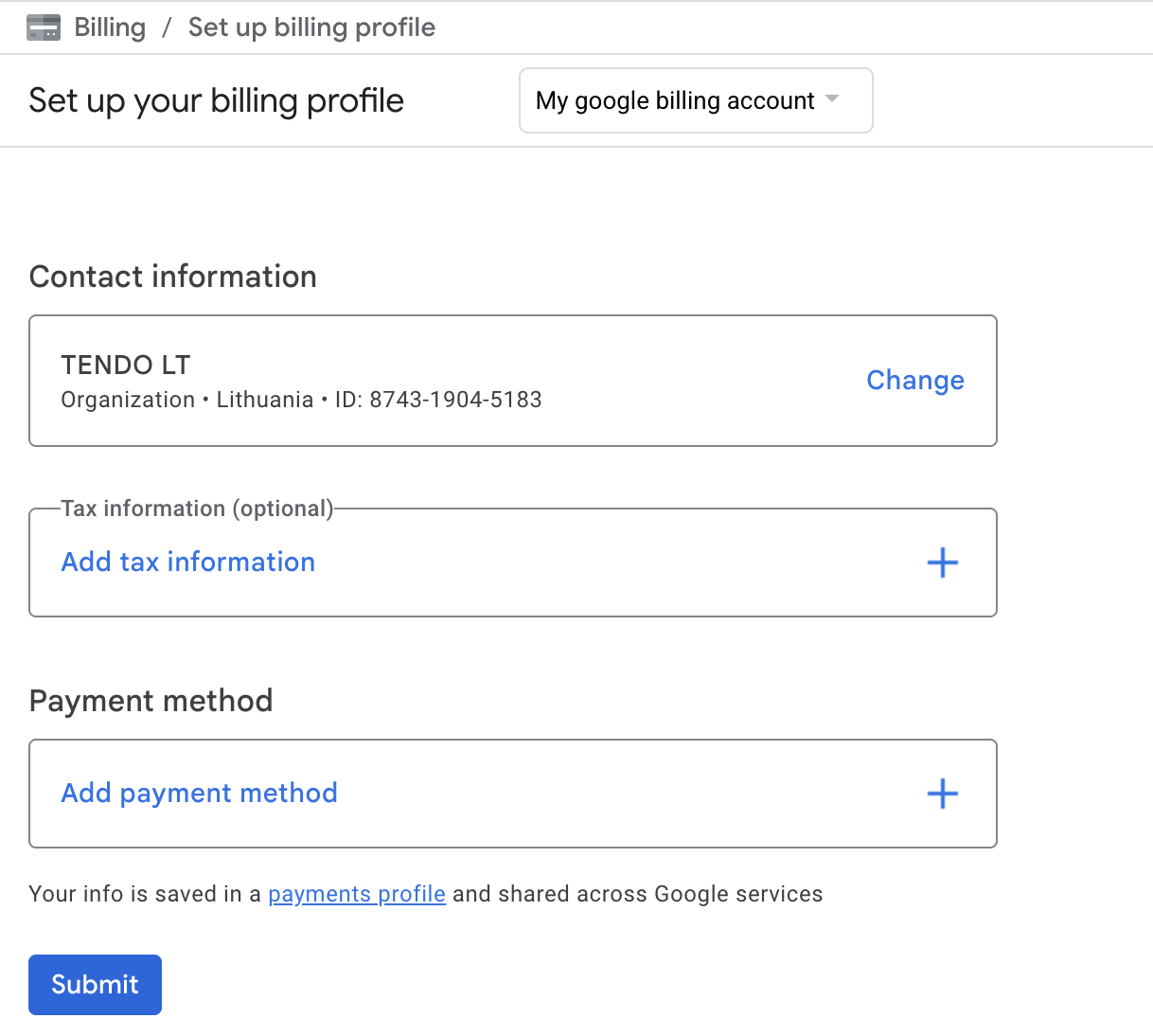1153x1036 pixels.
Task: Open the payments profile link
Action: point(357,894)
